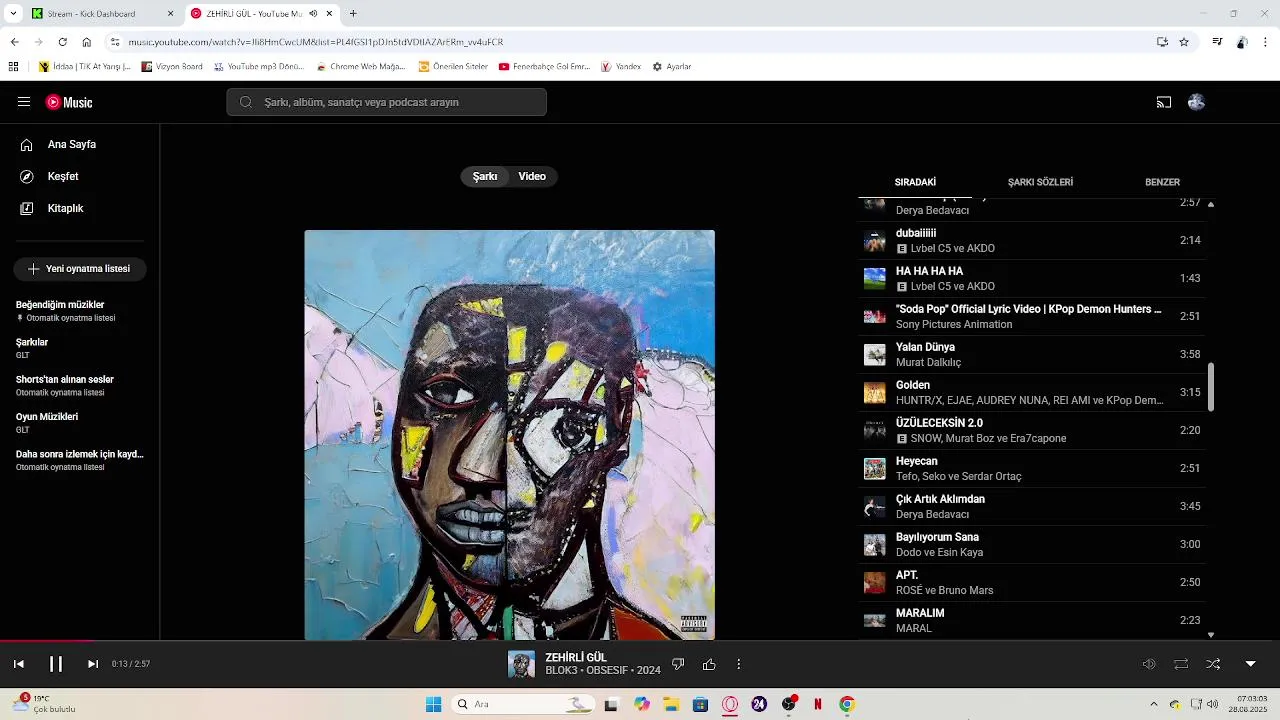1280x720 pixels.
Task: Open the BENZER tab
Action: [x=1162, y=182]
